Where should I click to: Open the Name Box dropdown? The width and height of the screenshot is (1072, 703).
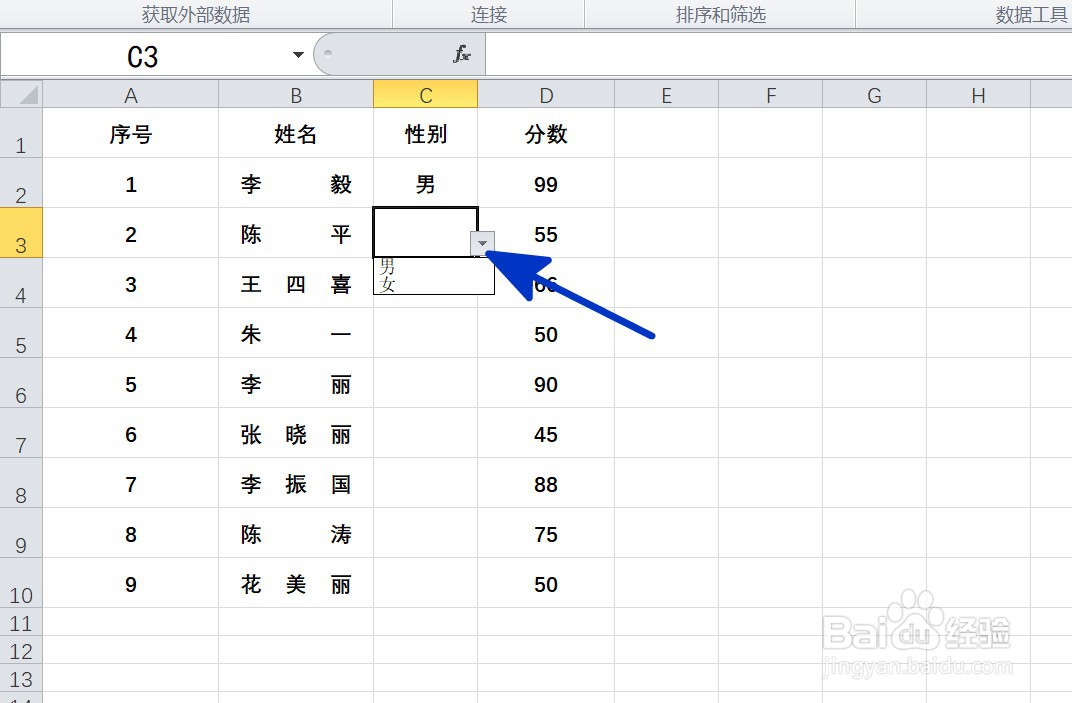pos(297,55)
